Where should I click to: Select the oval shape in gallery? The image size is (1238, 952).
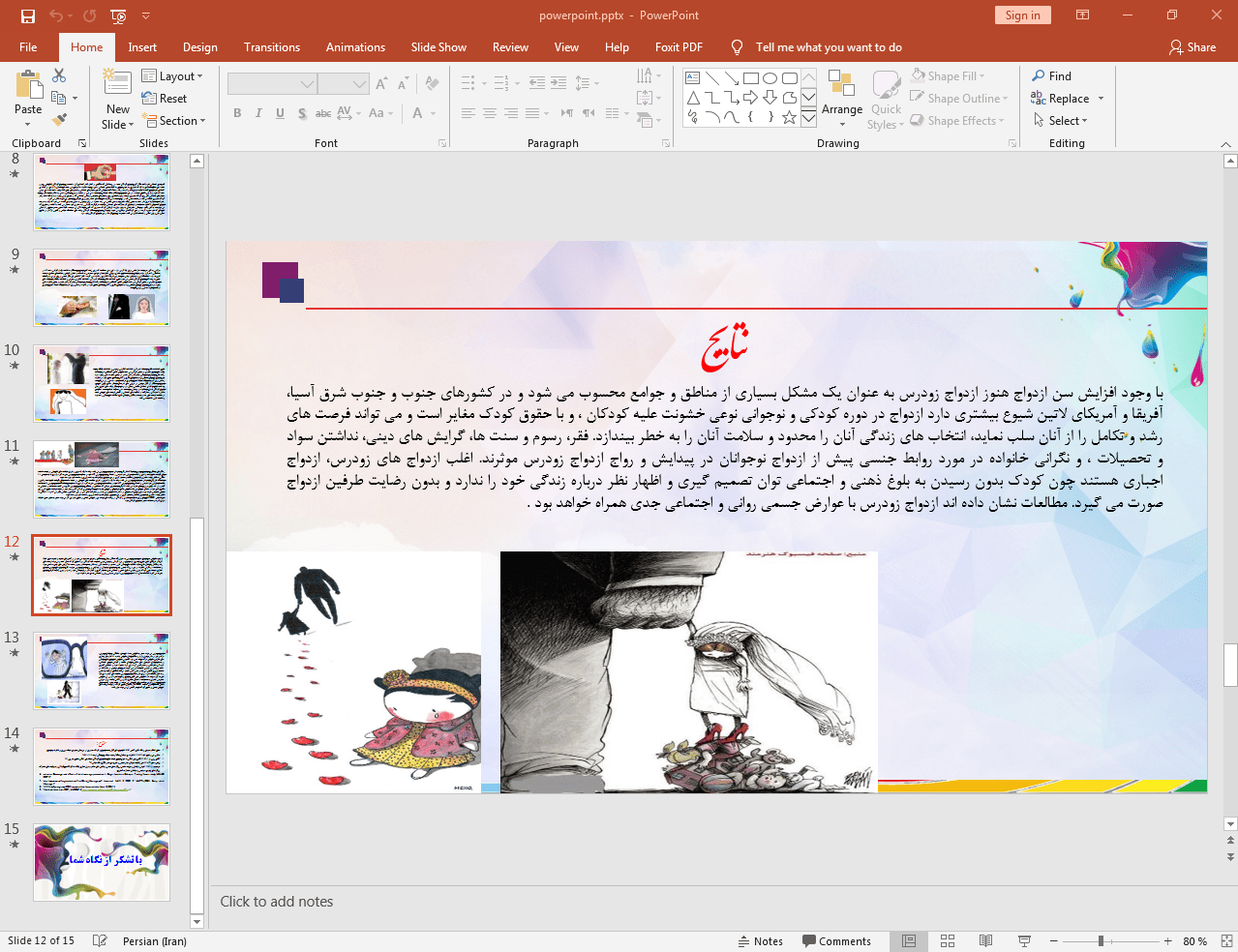click(x=770, y=78)
